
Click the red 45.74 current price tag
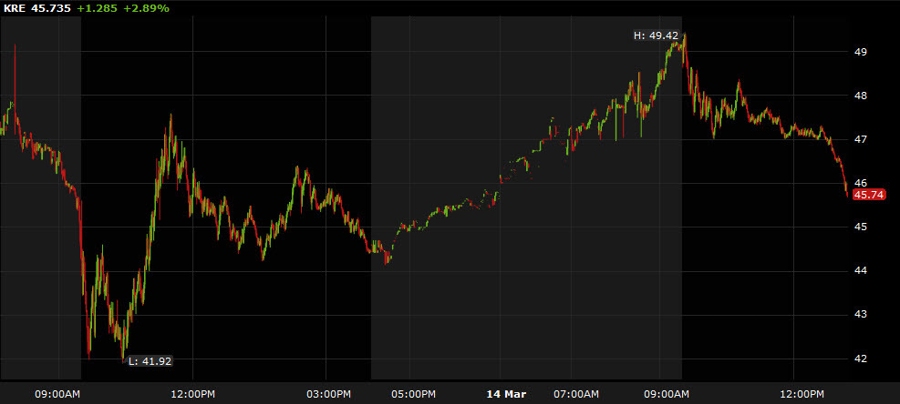click(869, 195)
